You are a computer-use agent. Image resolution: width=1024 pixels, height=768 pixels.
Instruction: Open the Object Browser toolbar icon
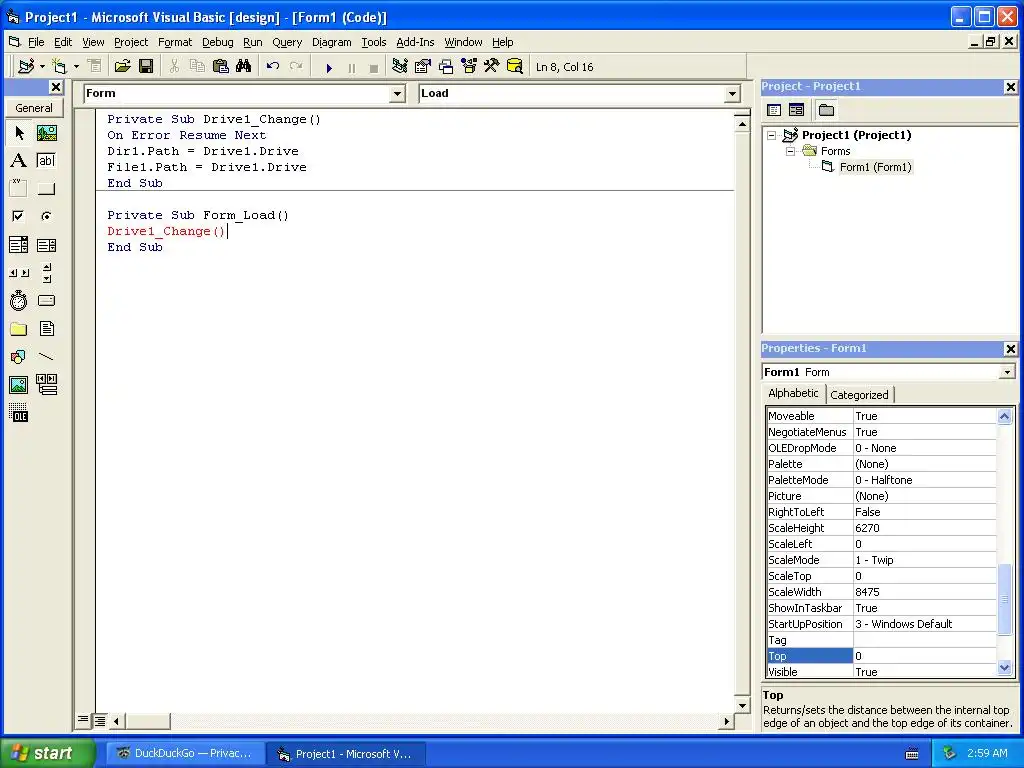[x=469, y=67]
